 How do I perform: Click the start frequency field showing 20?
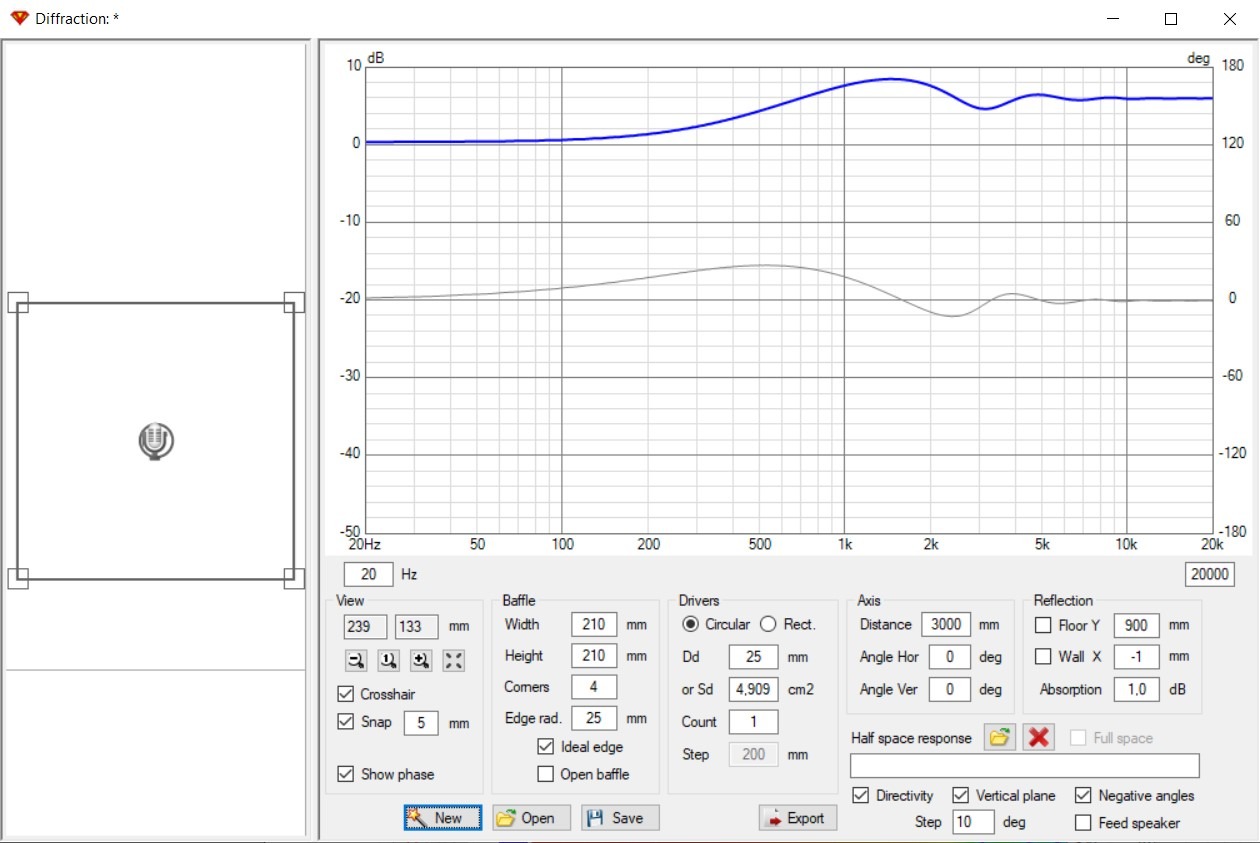[x=369, y=574]
